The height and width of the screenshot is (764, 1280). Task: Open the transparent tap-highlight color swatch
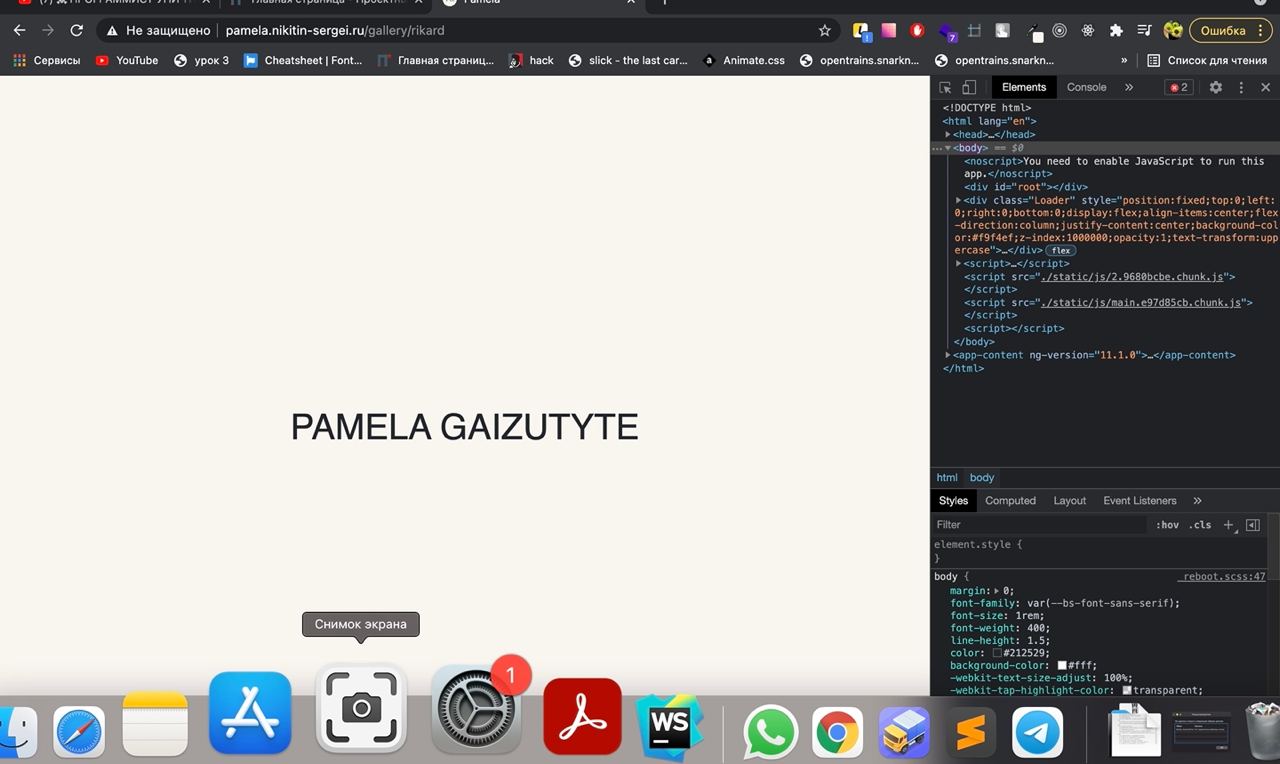[x=1127, y=690]
